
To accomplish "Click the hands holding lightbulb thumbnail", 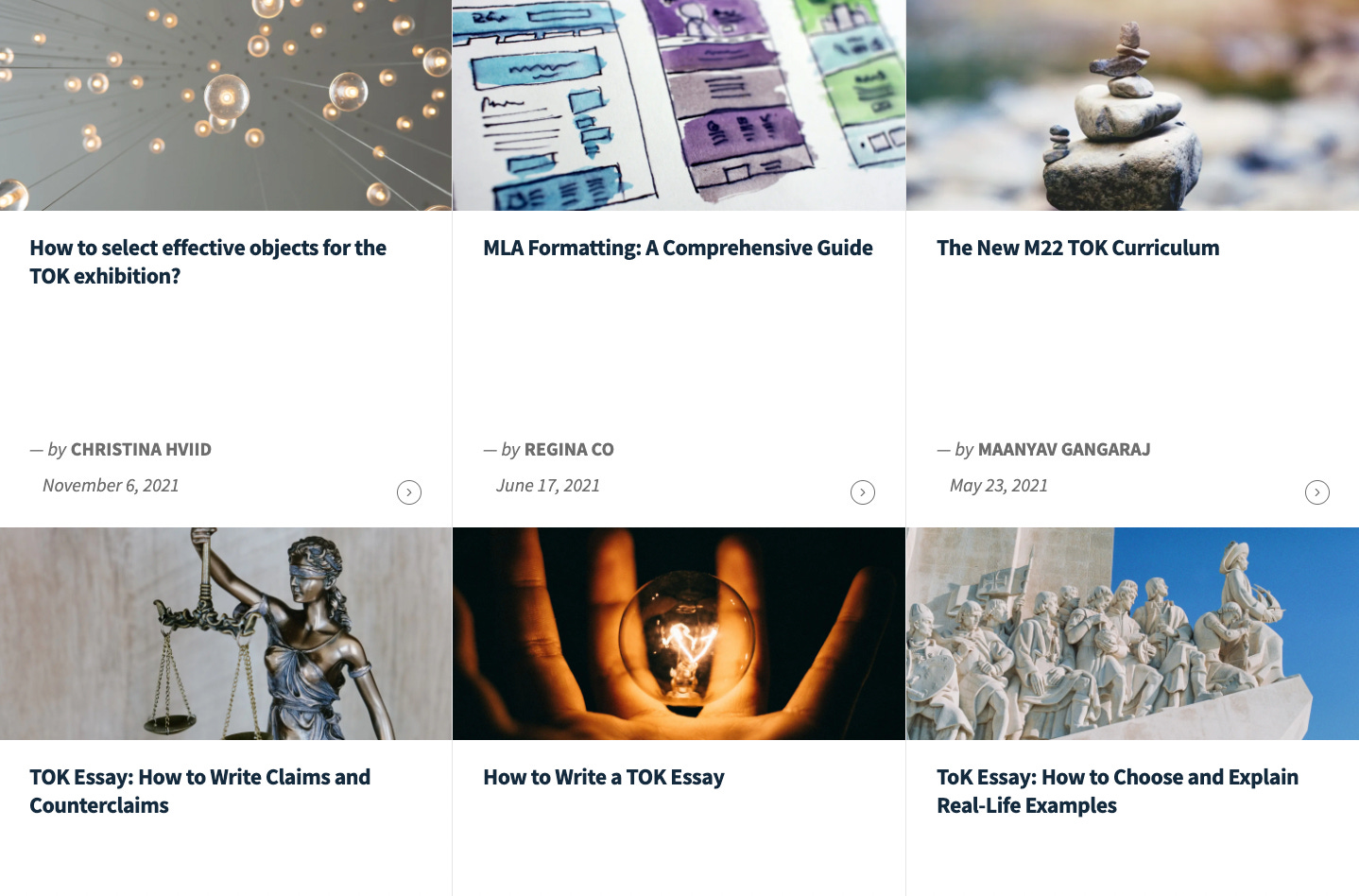I will click(679, 633).
